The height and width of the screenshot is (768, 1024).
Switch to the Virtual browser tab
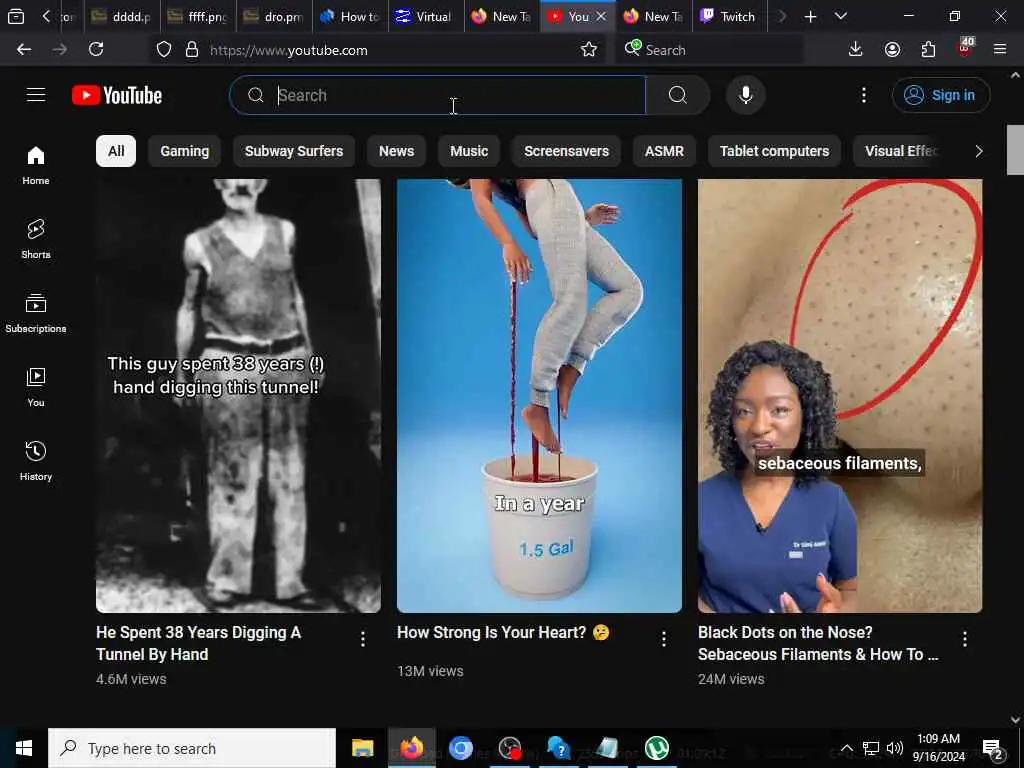[x=425, y=17]
